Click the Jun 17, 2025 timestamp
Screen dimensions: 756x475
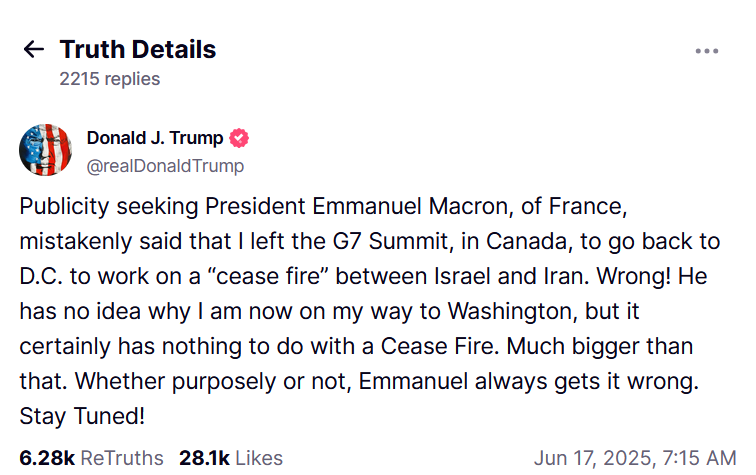[593, 458]
